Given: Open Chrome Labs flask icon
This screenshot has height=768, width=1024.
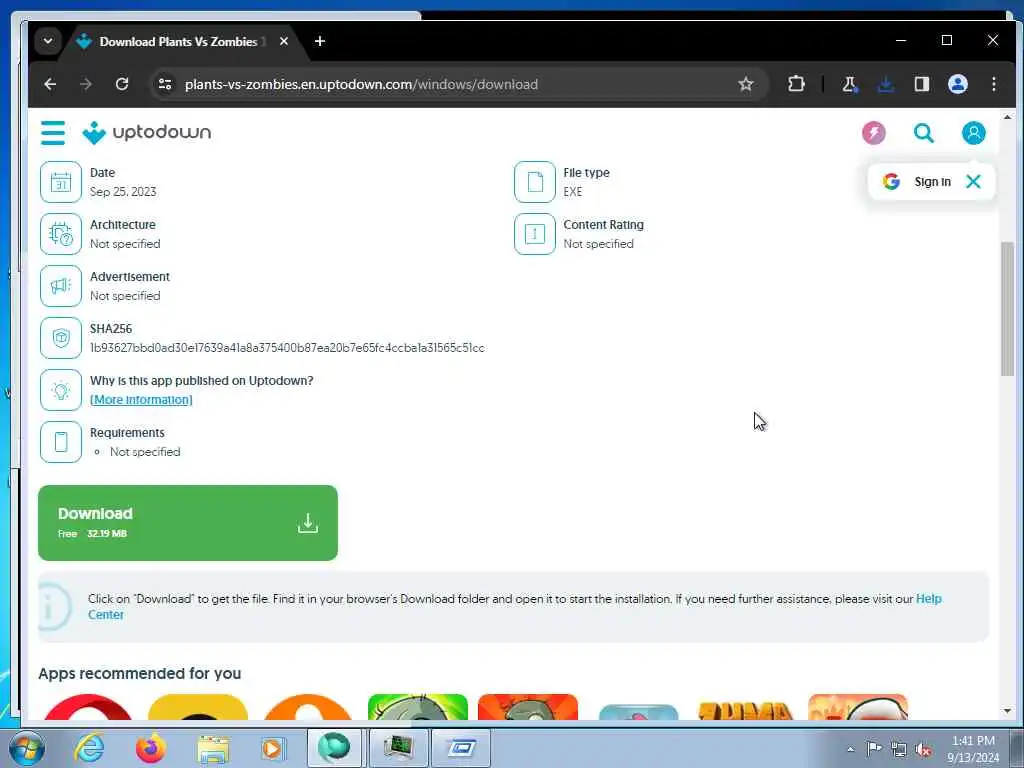Looking at the screenshot, I should 849,84.
